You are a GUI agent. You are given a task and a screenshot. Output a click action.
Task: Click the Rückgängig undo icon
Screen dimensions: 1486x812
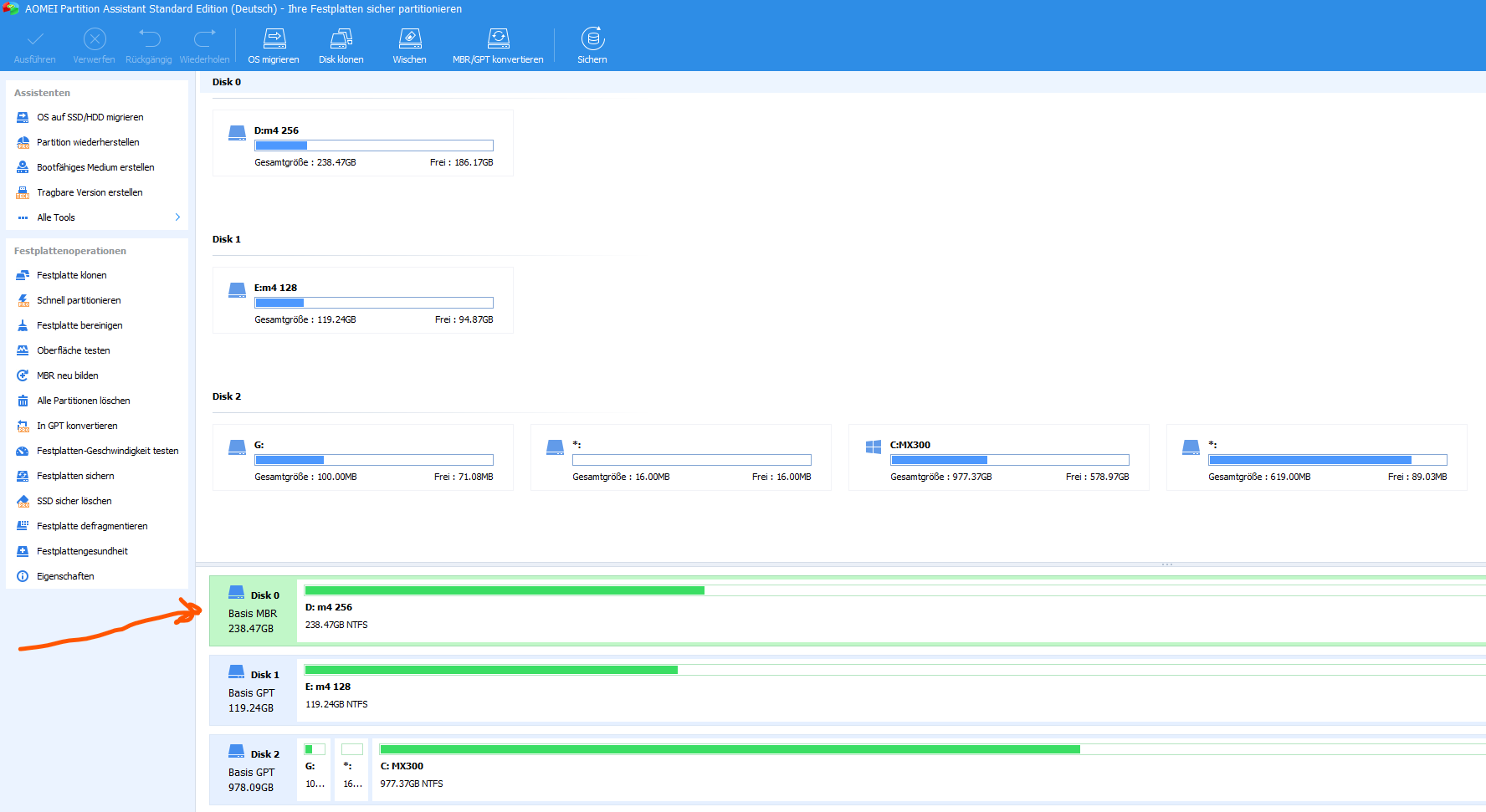(x=149, y=38)
